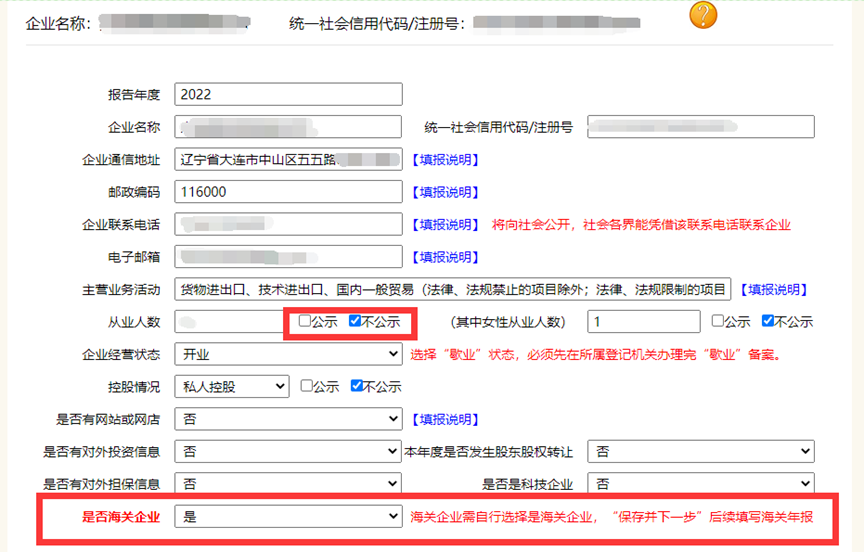The width and height of the screenshot is (864, 552).
Task: Uncheck 不公示 for 女性从业人数
Action: [768, 321]
